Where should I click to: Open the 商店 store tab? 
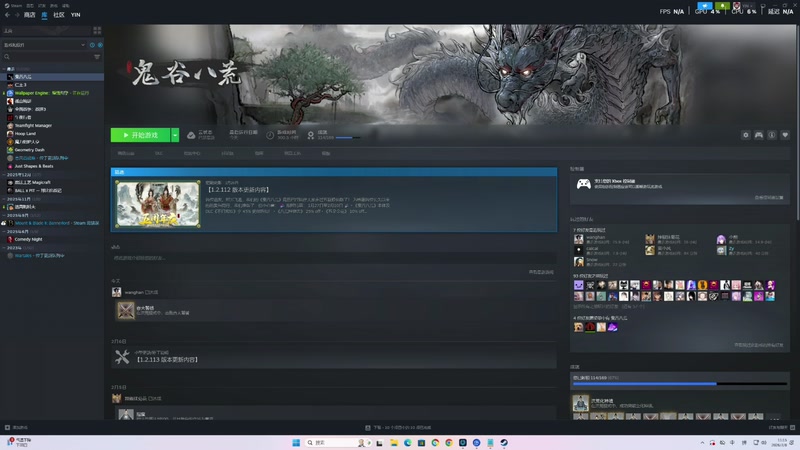pos(30,15)
